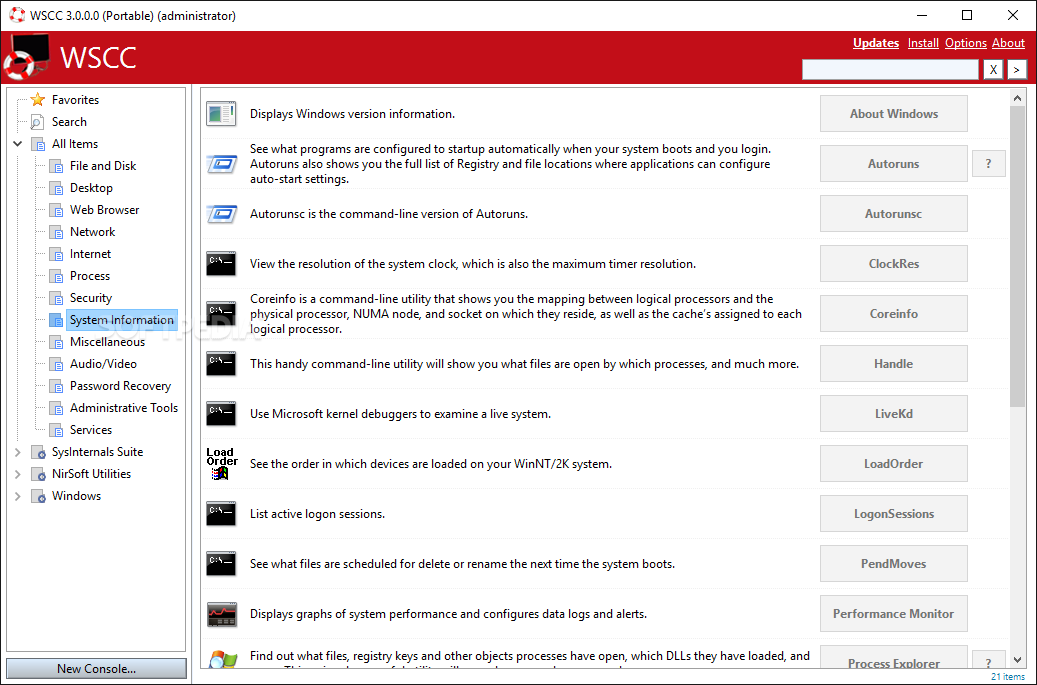This screenshot has height=685, width=1037.
Task: Click the Coreinfo console icon
Action: click(x=221, y=313)
